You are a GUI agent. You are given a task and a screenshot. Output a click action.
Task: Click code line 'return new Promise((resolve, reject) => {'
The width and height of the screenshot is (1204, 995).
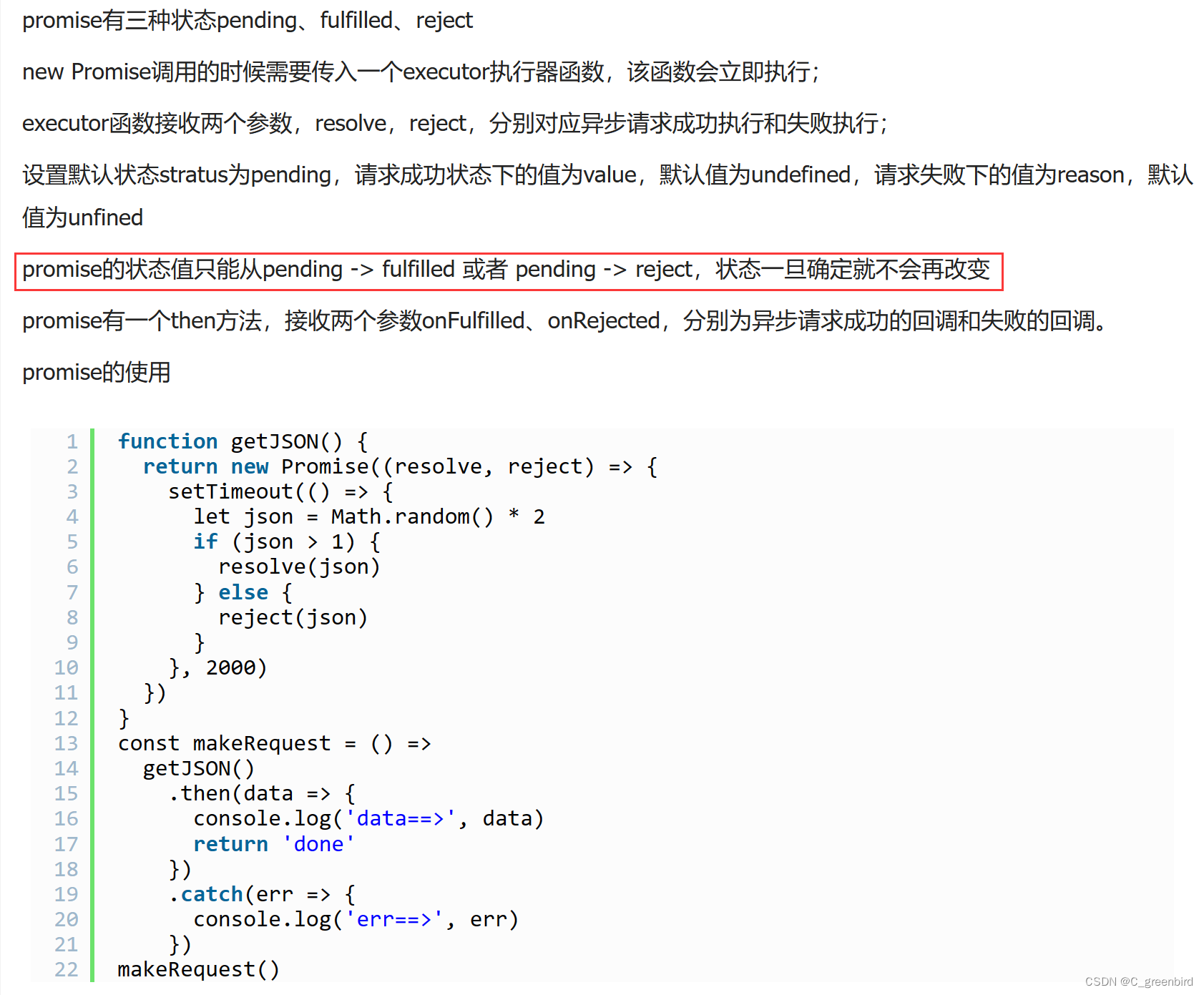(401, 466)
